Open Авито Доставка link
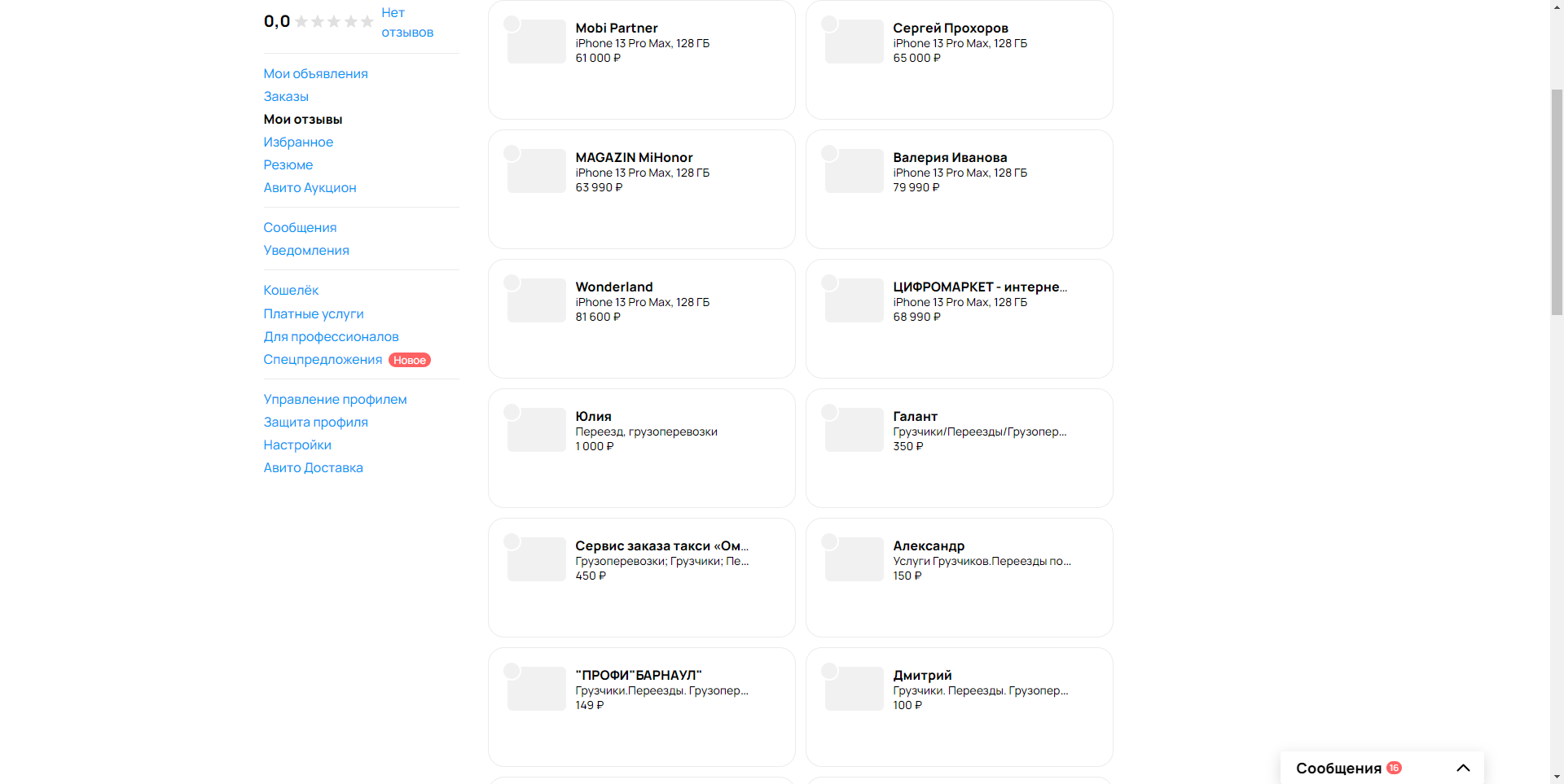Viewport: 1564px width, 784px height. [x=313, y=468]
